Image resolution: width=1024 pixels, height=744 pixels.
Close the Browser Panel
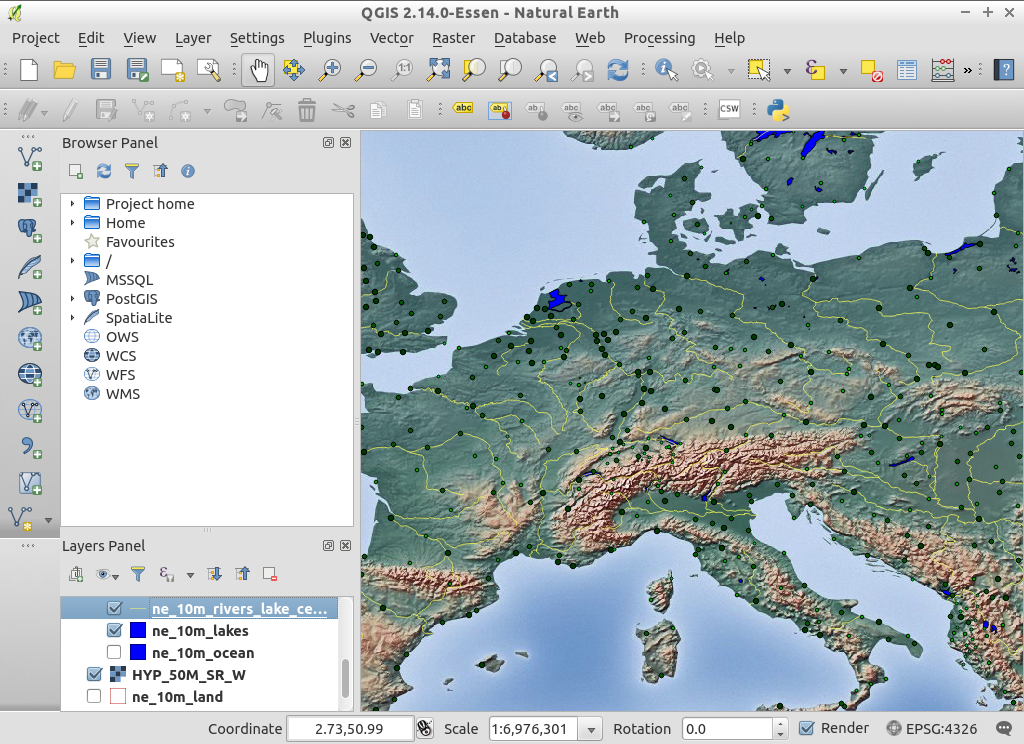(x=345, y=142)
